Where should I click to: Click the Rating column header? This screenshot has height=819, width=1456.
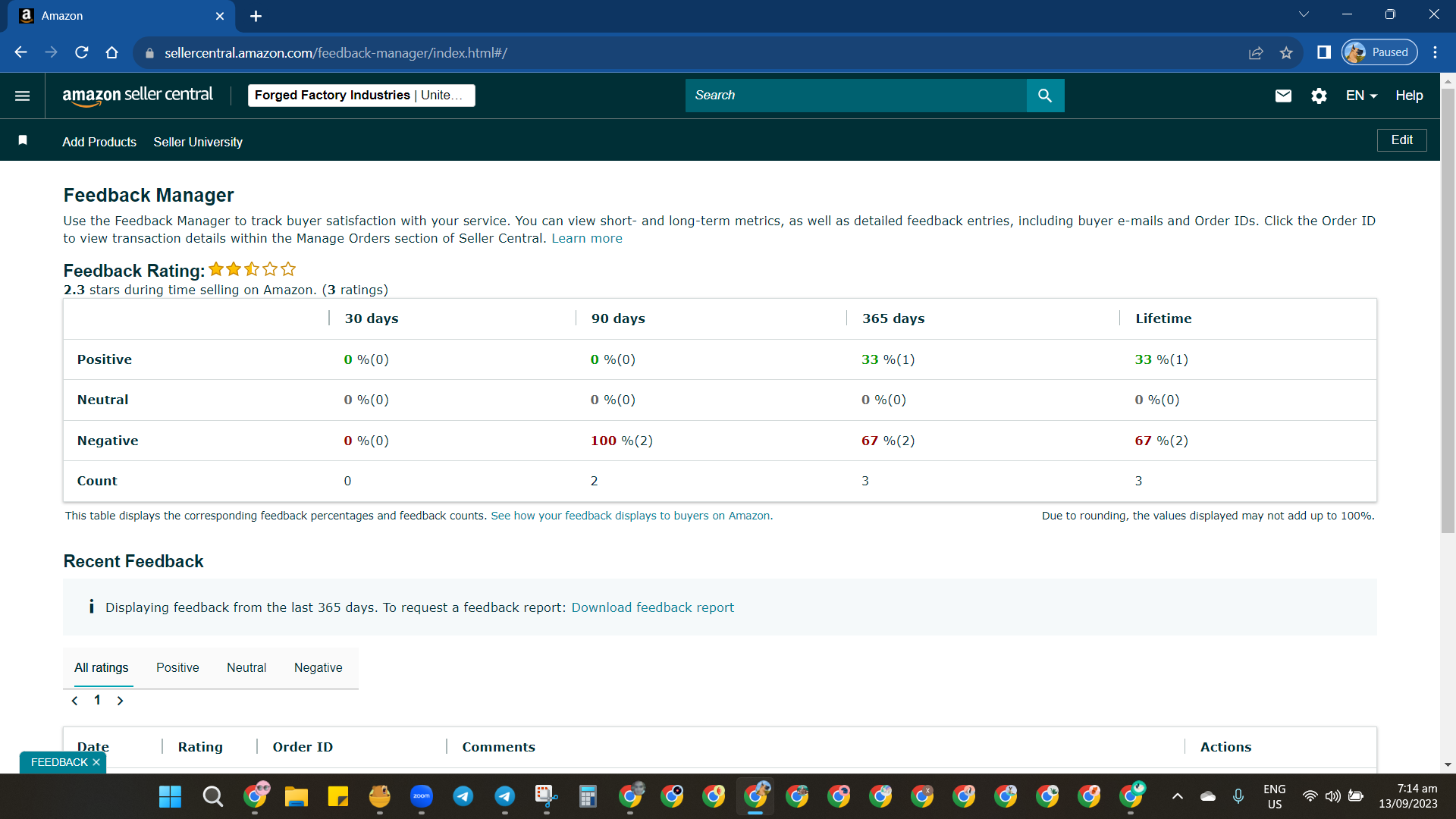click(x=200, y=747)
